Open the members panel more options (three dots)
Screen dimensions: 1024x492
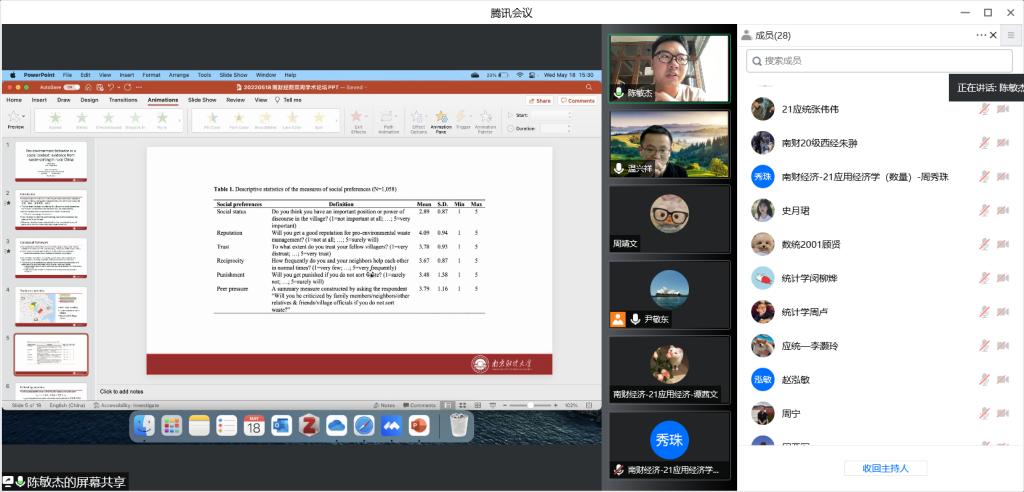click(981, 35)
